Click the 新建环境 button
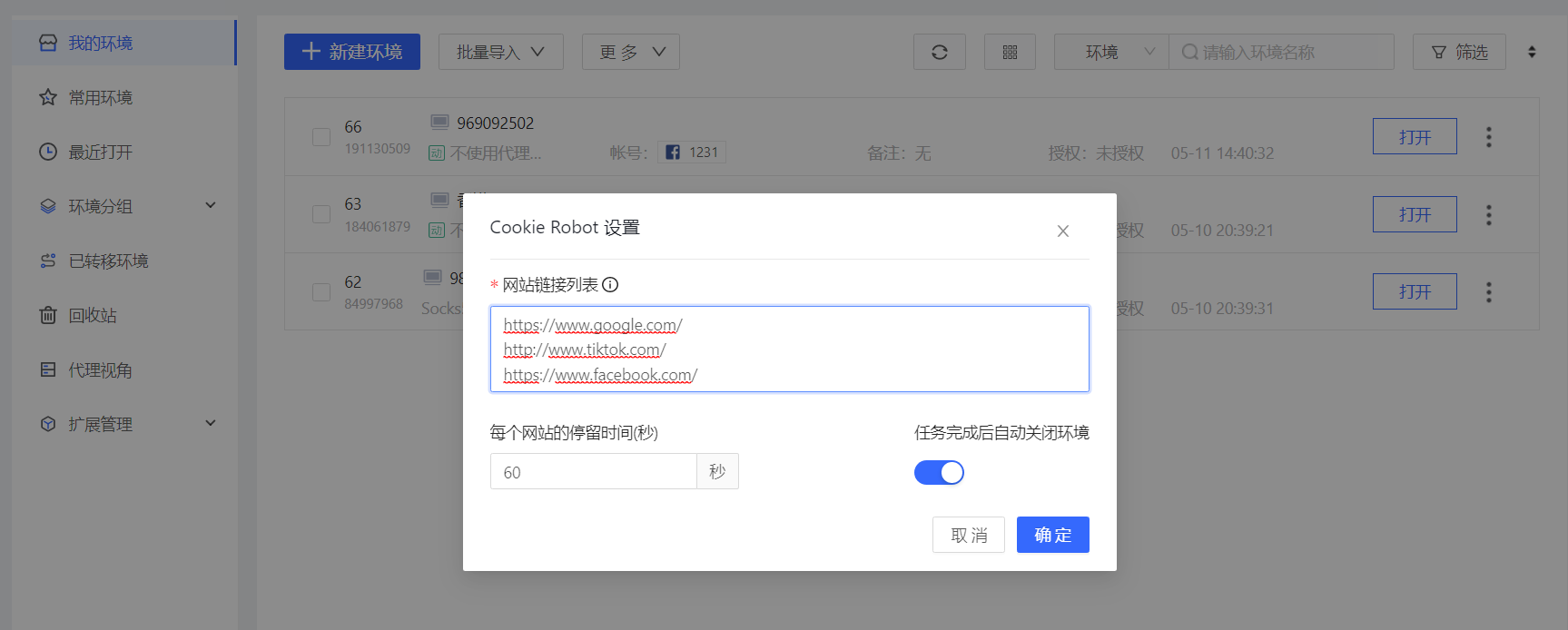1568x630 pixels. (352, 52)
